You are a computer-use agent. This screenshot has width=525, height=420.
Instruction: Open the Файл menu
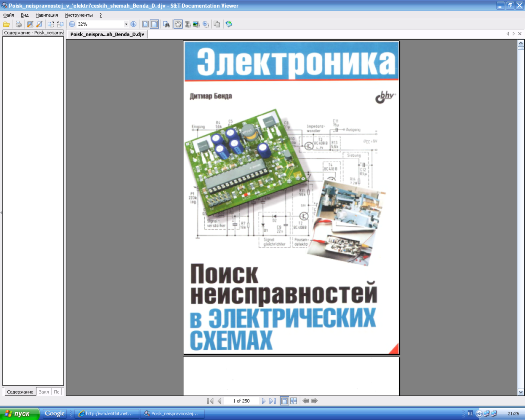pyautogui.click(x=9, y=15)
